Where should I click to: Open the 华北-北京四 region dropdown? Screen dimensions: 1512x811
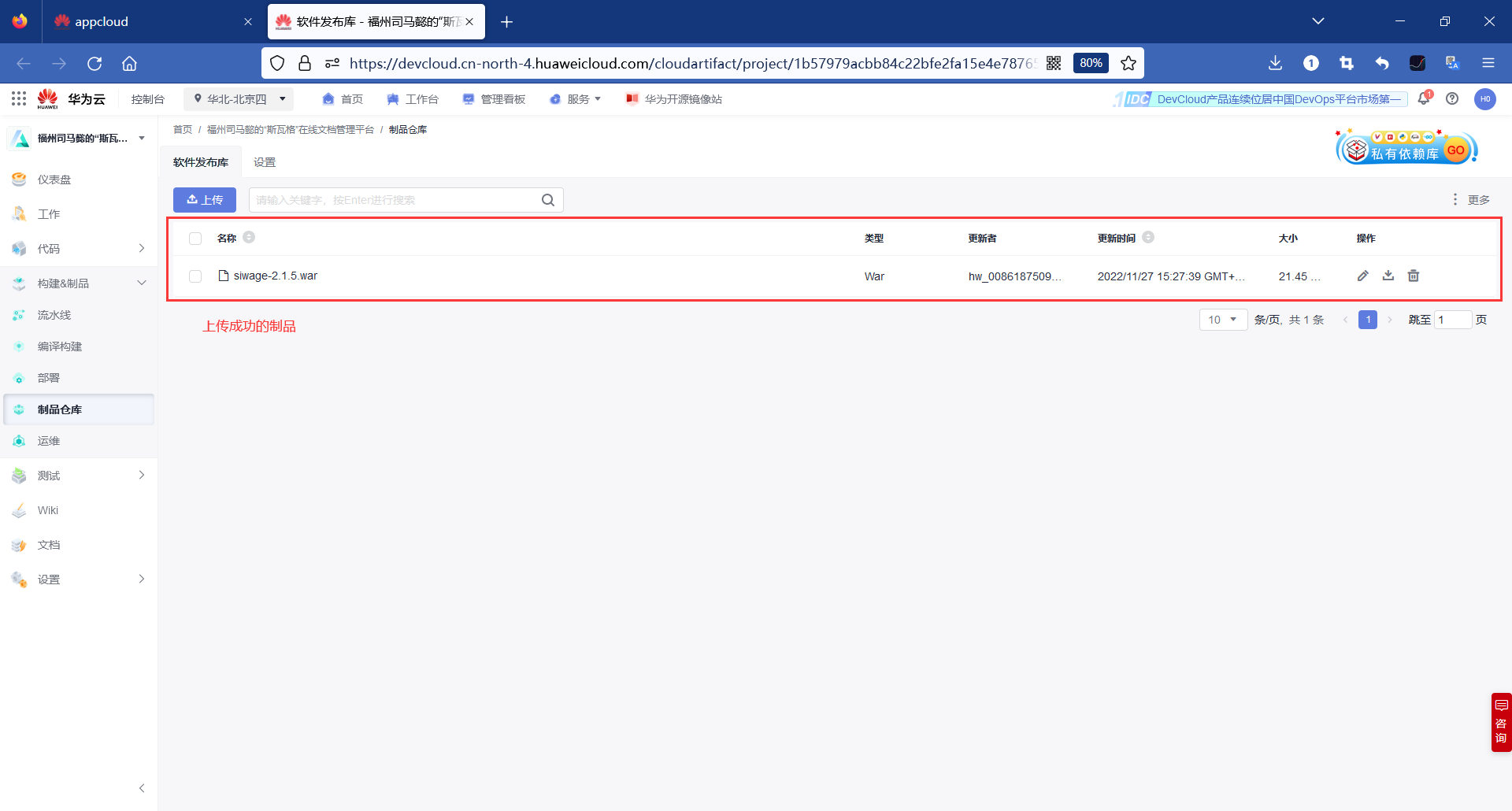point(239,99)
